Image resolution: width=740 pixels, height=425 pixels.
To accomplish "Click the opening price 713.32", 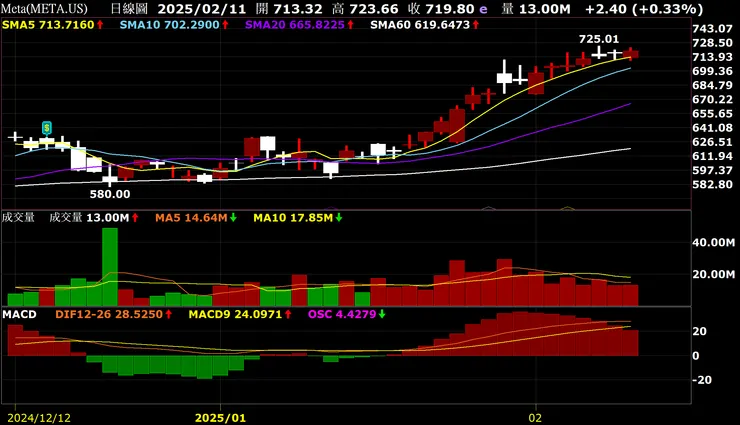I will coord(296,9).
